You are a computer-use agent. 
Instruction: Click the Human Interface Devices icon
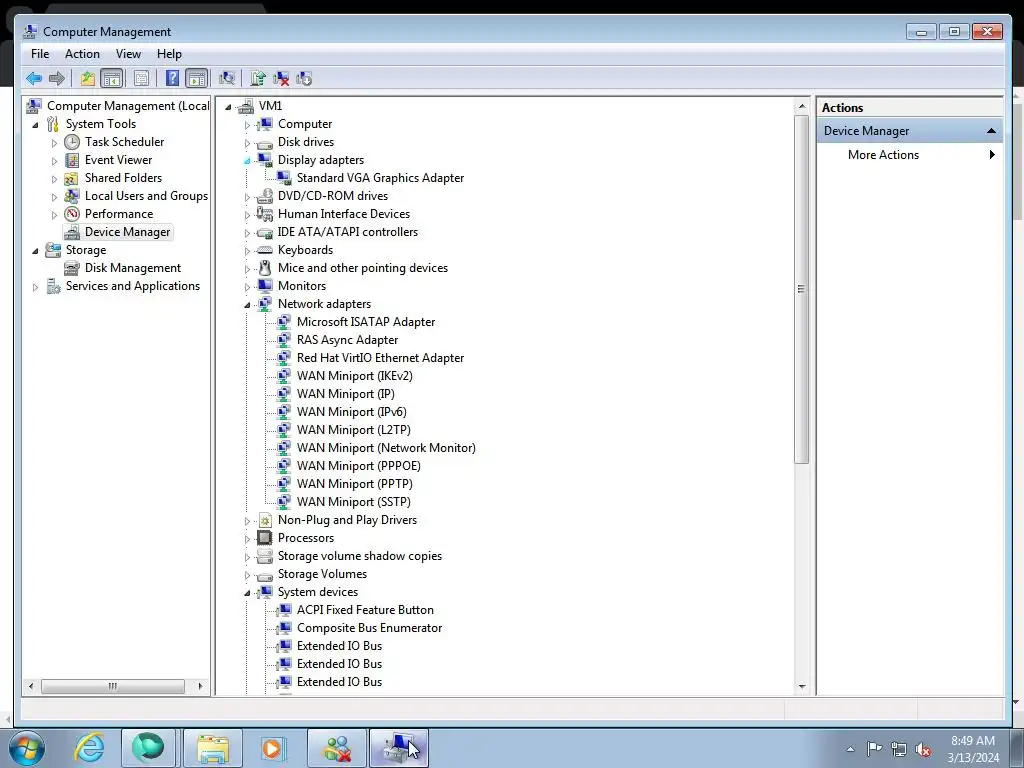tap(264, 214)
